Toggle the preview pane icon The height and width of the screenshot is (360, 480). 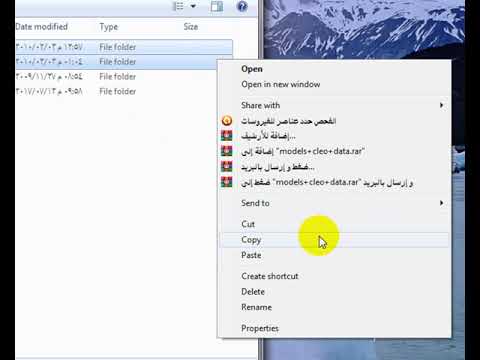[x=217, y=6]
